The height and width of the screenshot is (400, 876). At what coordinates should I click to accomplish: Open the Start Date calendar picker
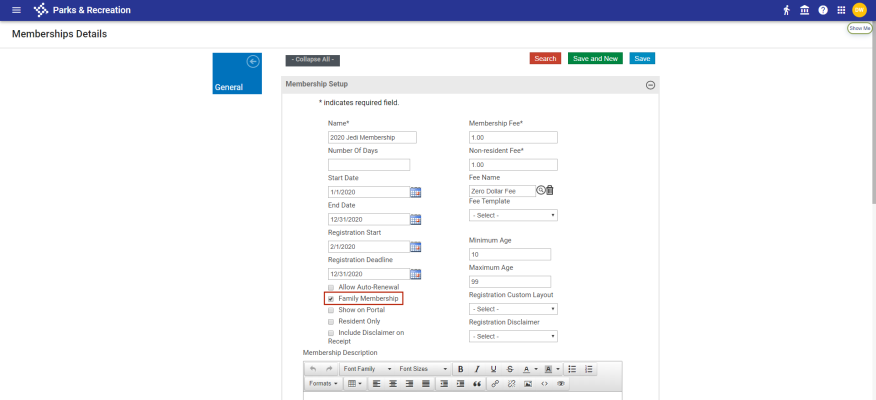(416, 192)
